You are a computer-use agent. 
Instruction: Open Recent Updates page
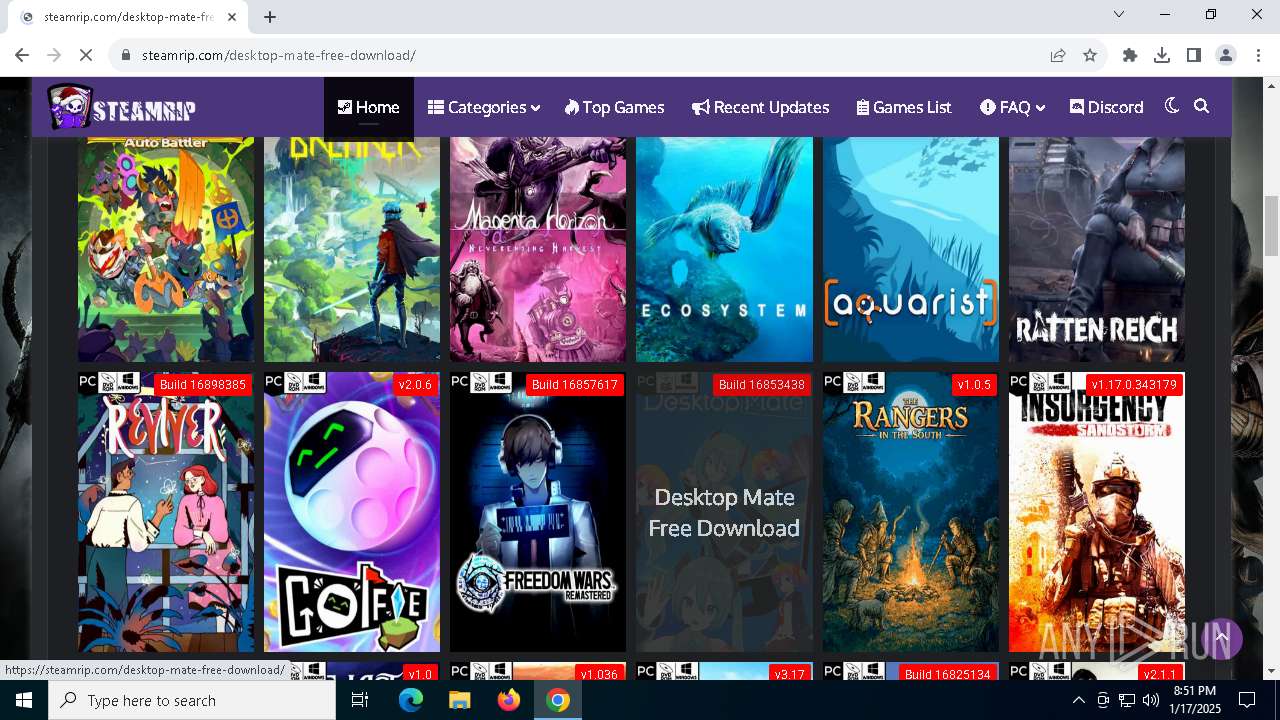760,107
